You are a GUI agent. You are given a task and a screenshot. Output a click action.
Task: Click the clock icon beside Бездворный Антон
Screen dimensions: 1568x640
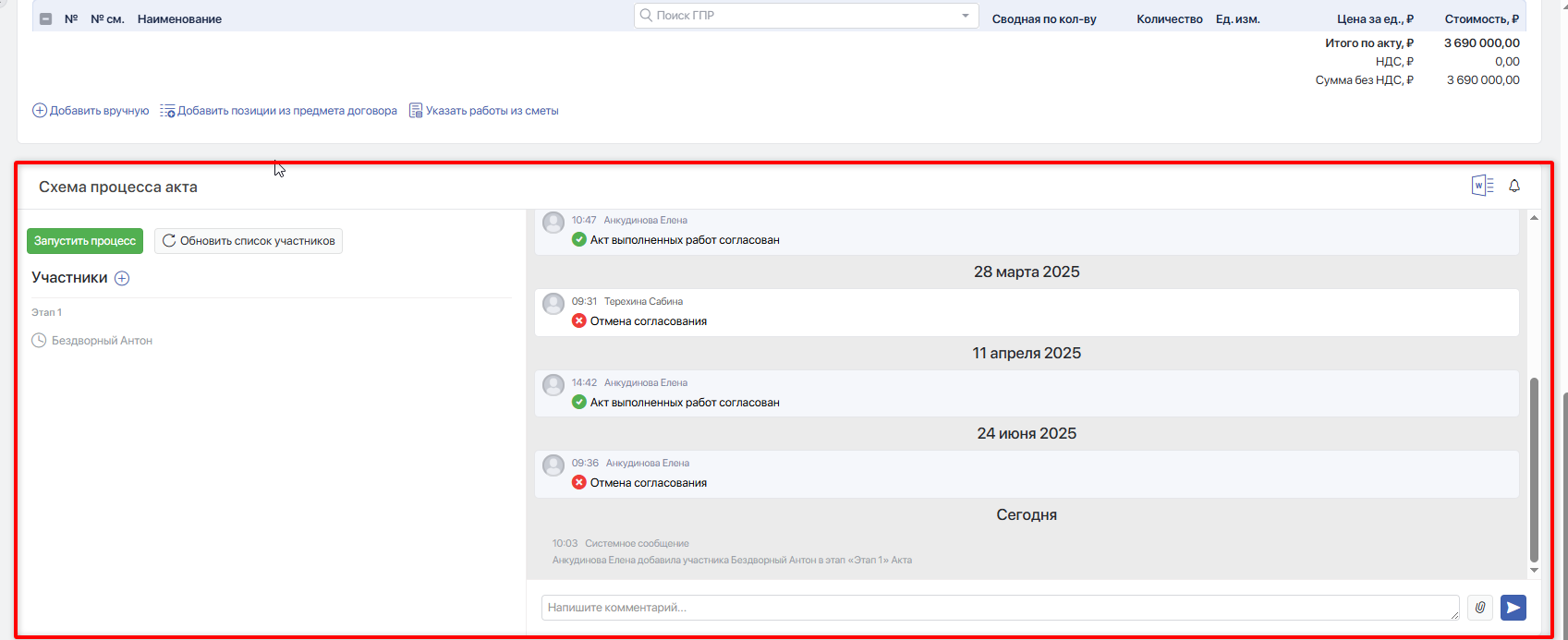[x=39, y=341]
